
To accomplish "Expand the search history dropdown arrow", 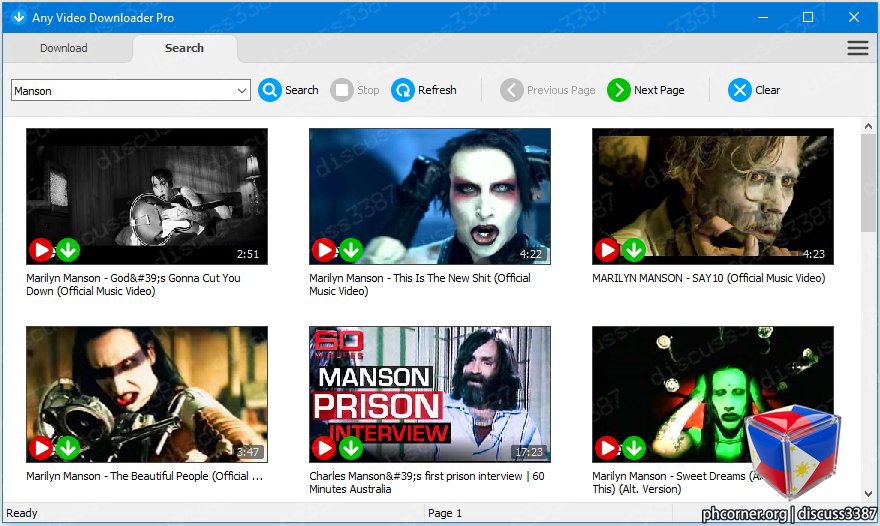I will click(242, 90).
